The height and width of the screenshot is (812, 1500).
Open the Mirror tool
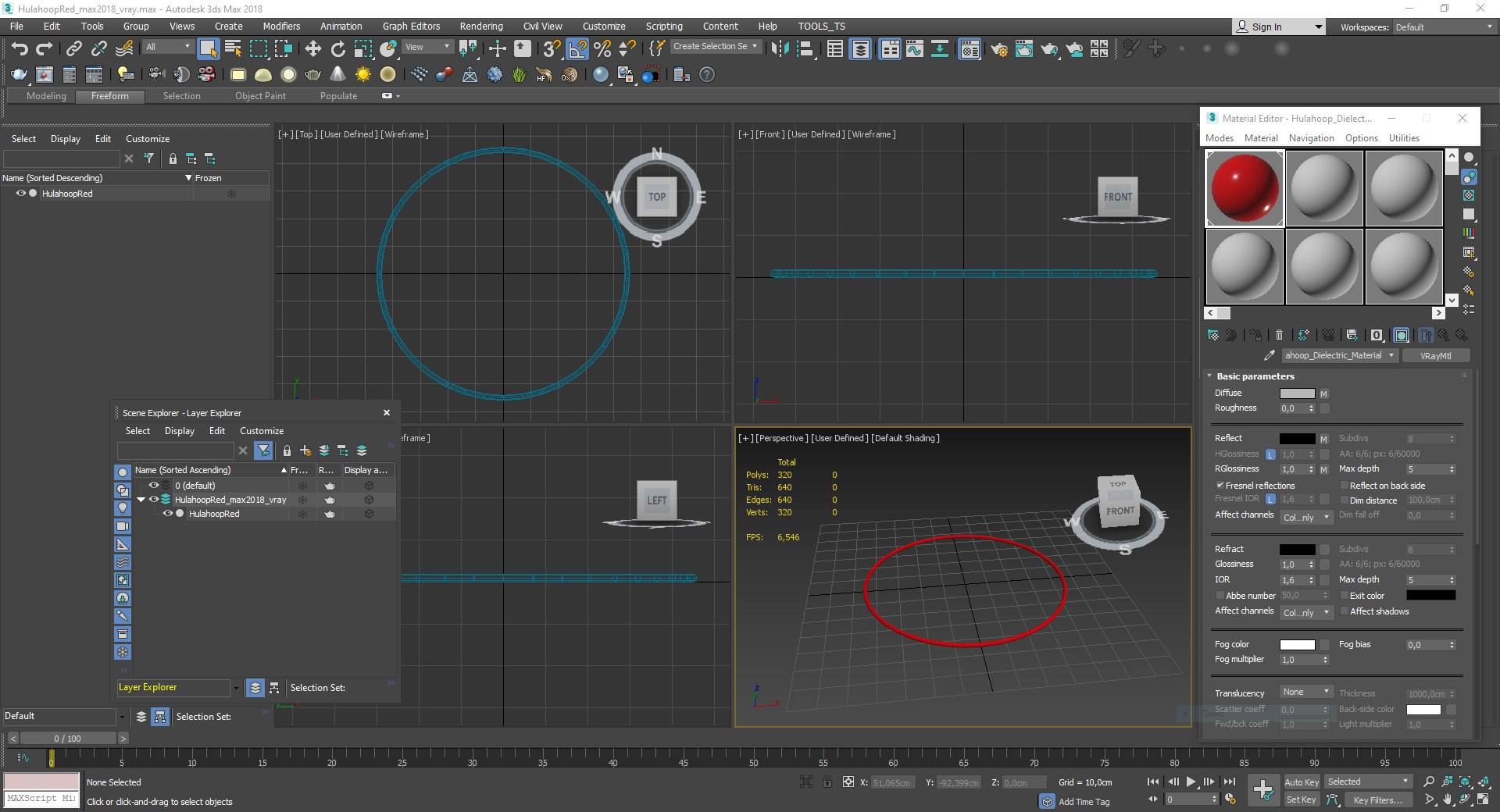pyautogui.click(x=780, y=49)
